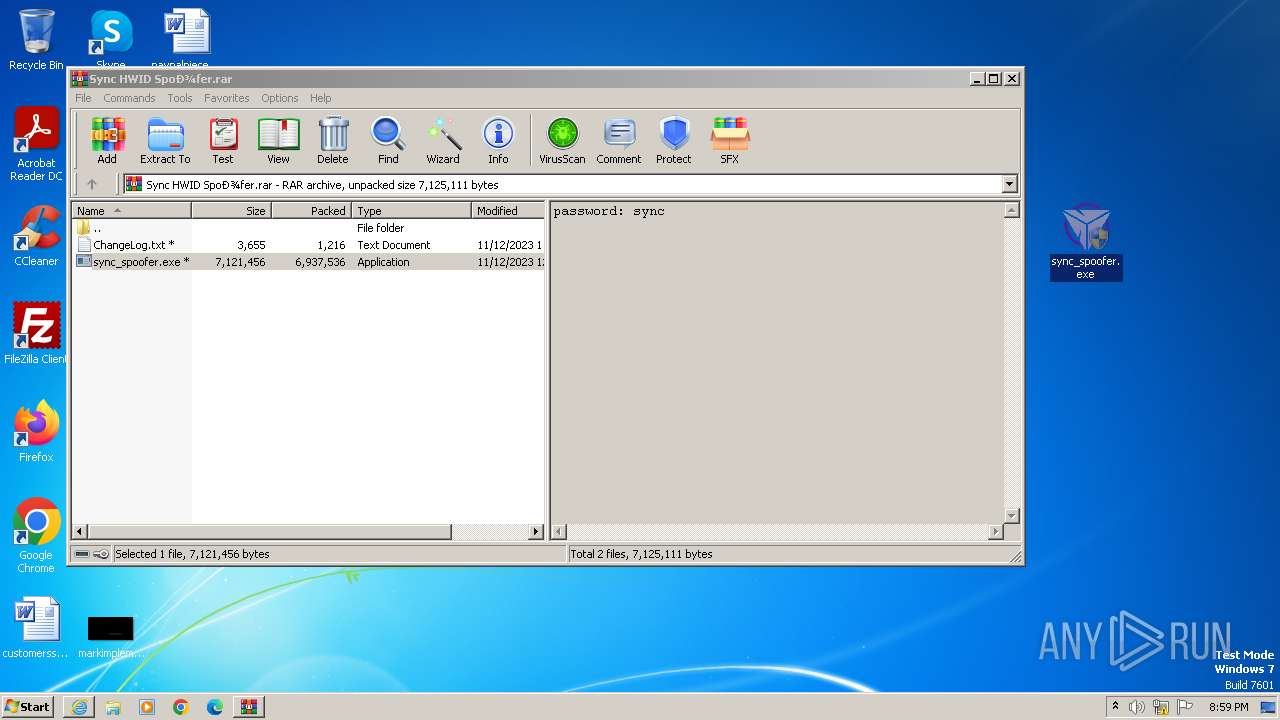
Task: Sort files by Size column
Action: click(x=232, y=210)
